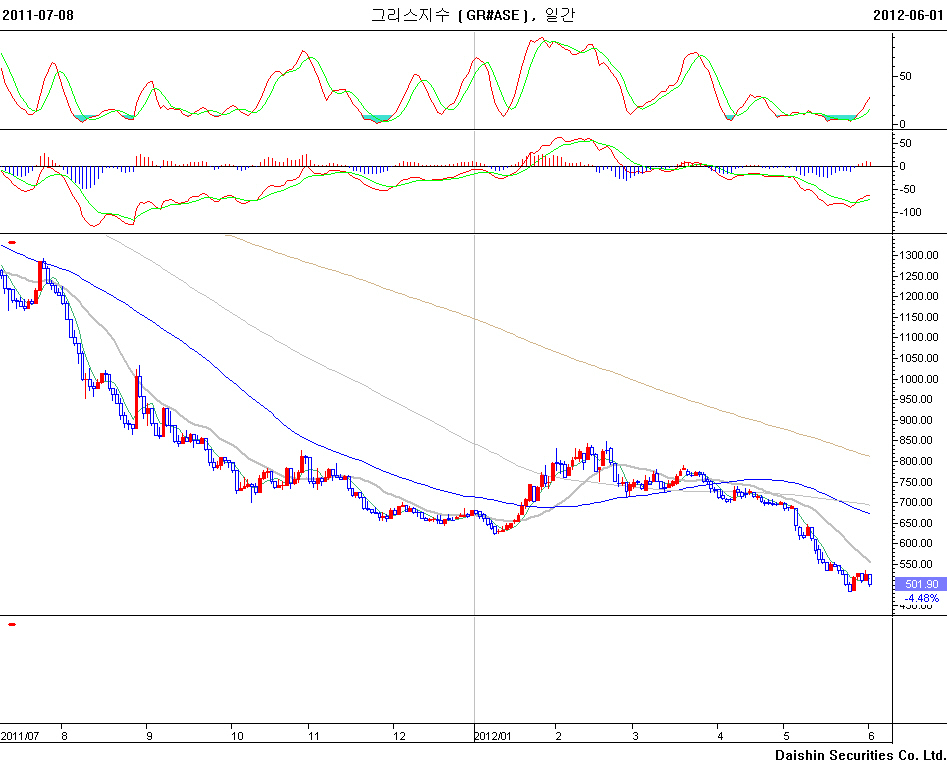Click the Daishin Securities Co. Ltd. text

(x=859, y=755)
